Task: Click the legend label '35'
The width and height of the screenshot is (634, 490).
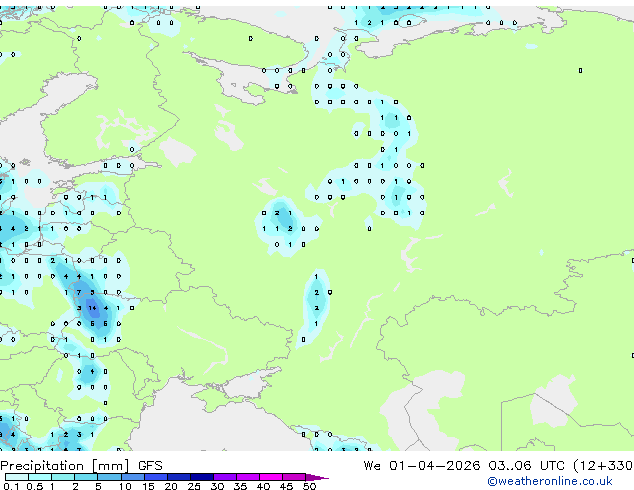Action: point(240,486)
